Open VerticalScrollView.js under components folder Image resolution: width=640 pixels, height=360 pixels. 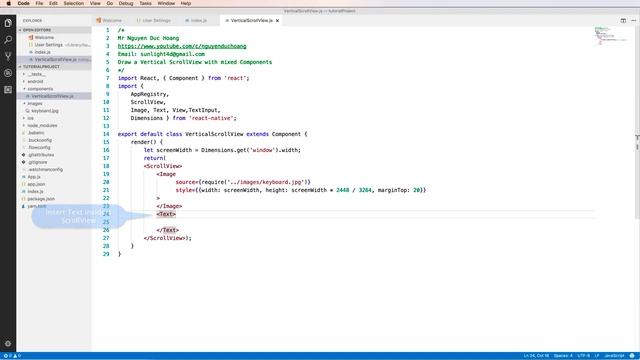click(x=52, y=96)
